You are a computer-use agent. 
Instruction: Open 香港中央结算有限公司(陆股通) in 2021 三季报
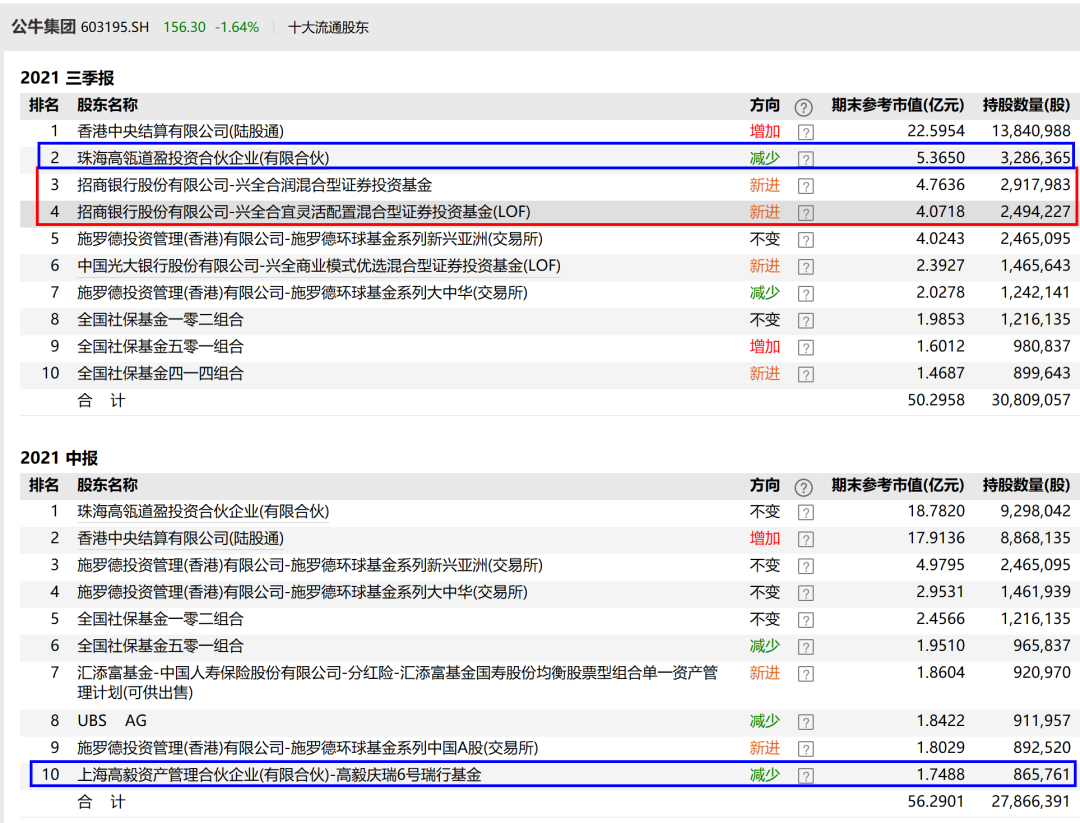click(180, 132)
